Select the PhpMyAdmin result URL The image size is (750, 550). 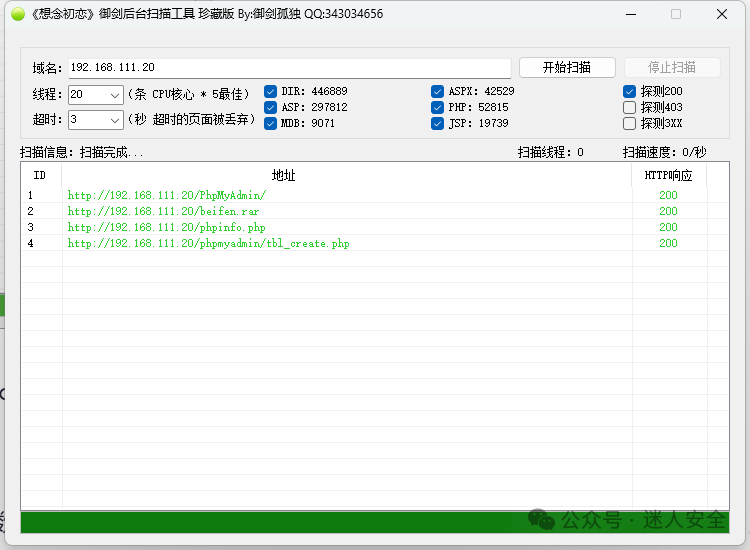[x=166, y=195]
